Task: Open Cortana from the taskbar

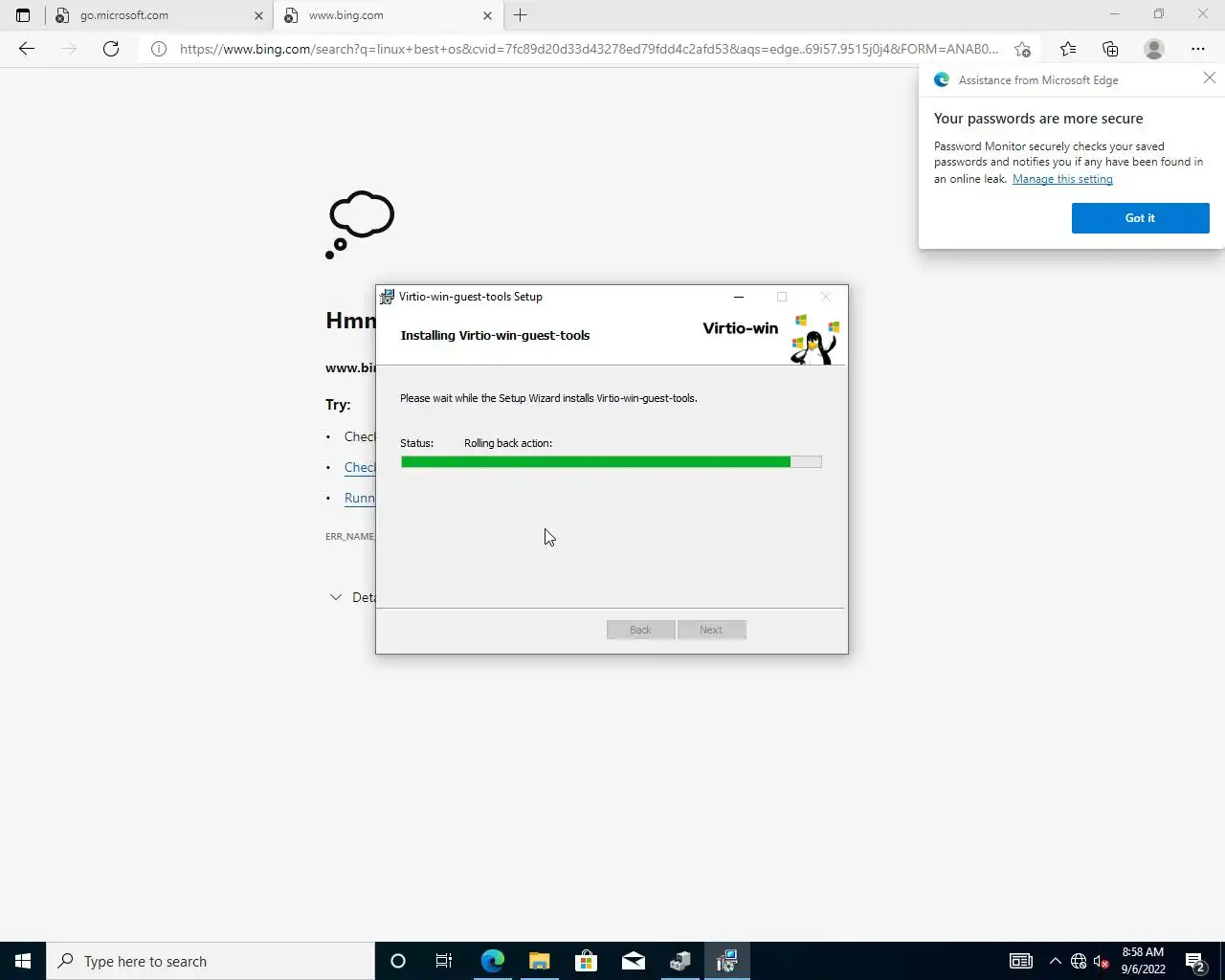Action: tap(398, 961)
